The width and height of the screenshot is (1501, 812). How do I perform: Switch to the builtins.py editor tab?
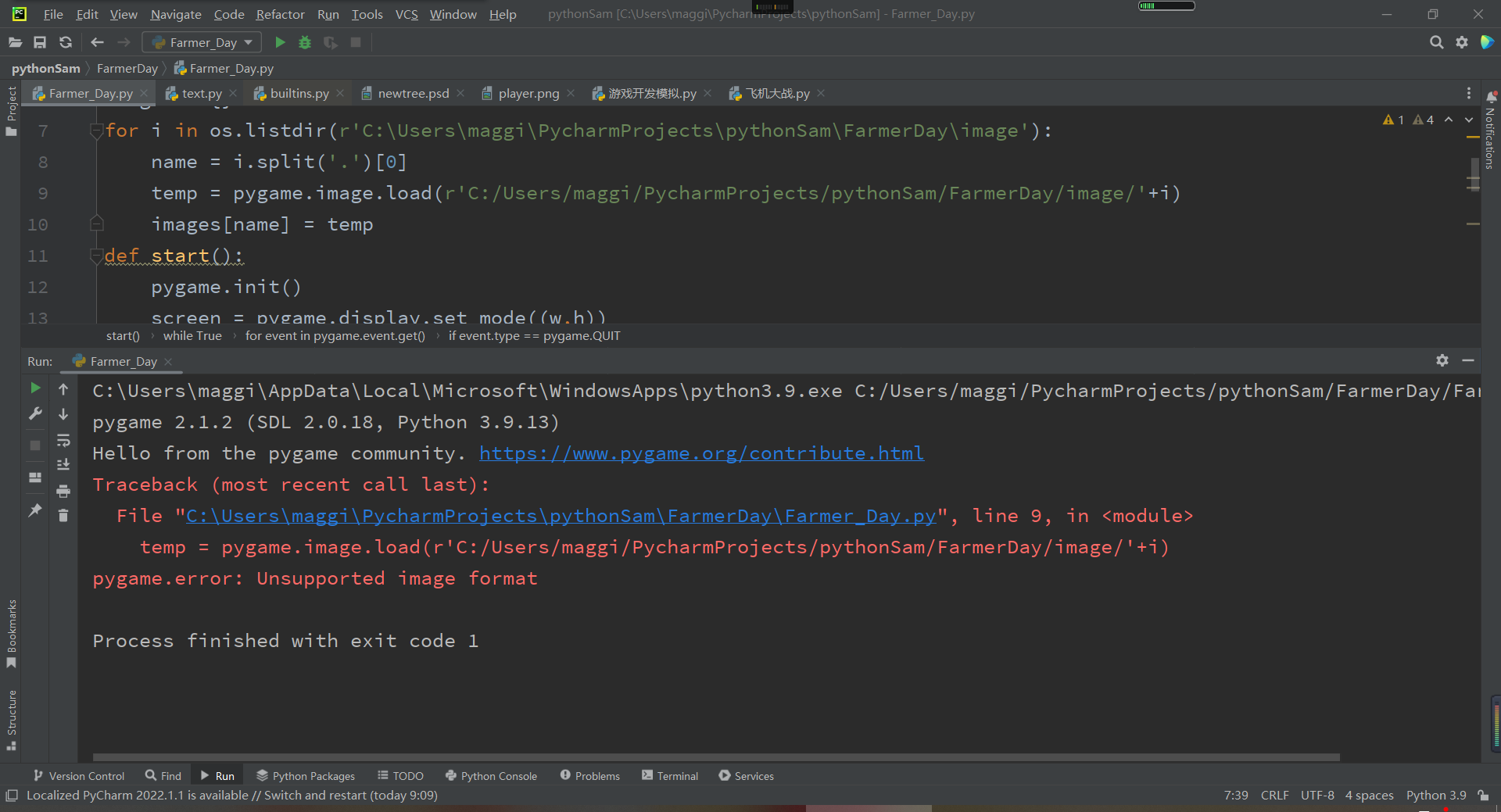point(299,94)
